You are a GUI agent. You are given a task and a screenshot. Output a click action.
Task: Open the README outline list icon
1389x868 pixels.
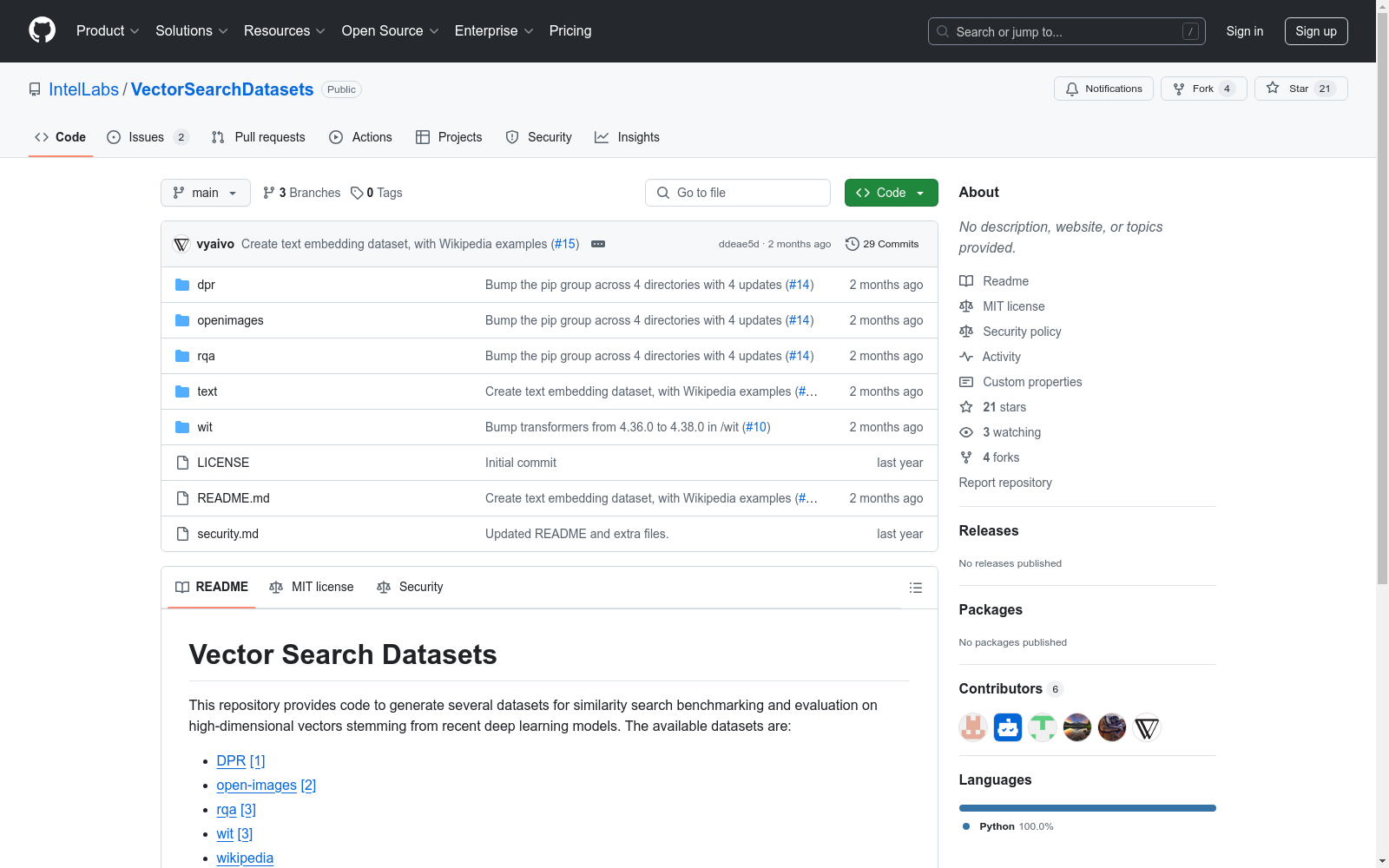915,588
